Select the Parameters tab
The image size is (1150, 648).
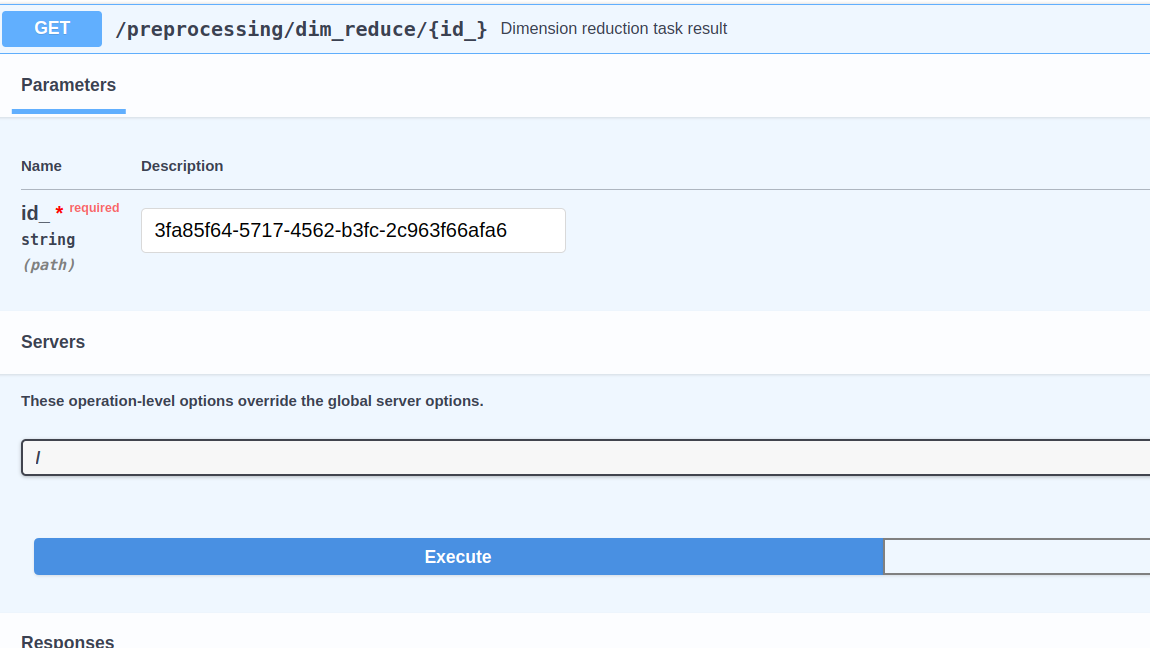(68, 85)
